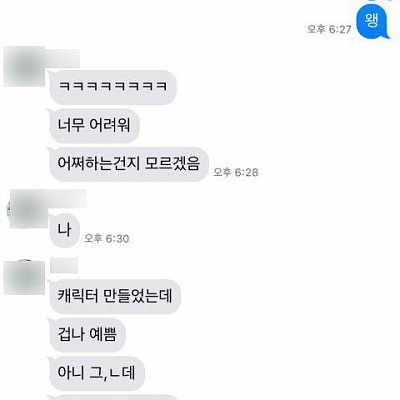Click the '오후 6:27' timestamp
The width and height of the screenshot is (400, 400).
click(x=329, y=29)
